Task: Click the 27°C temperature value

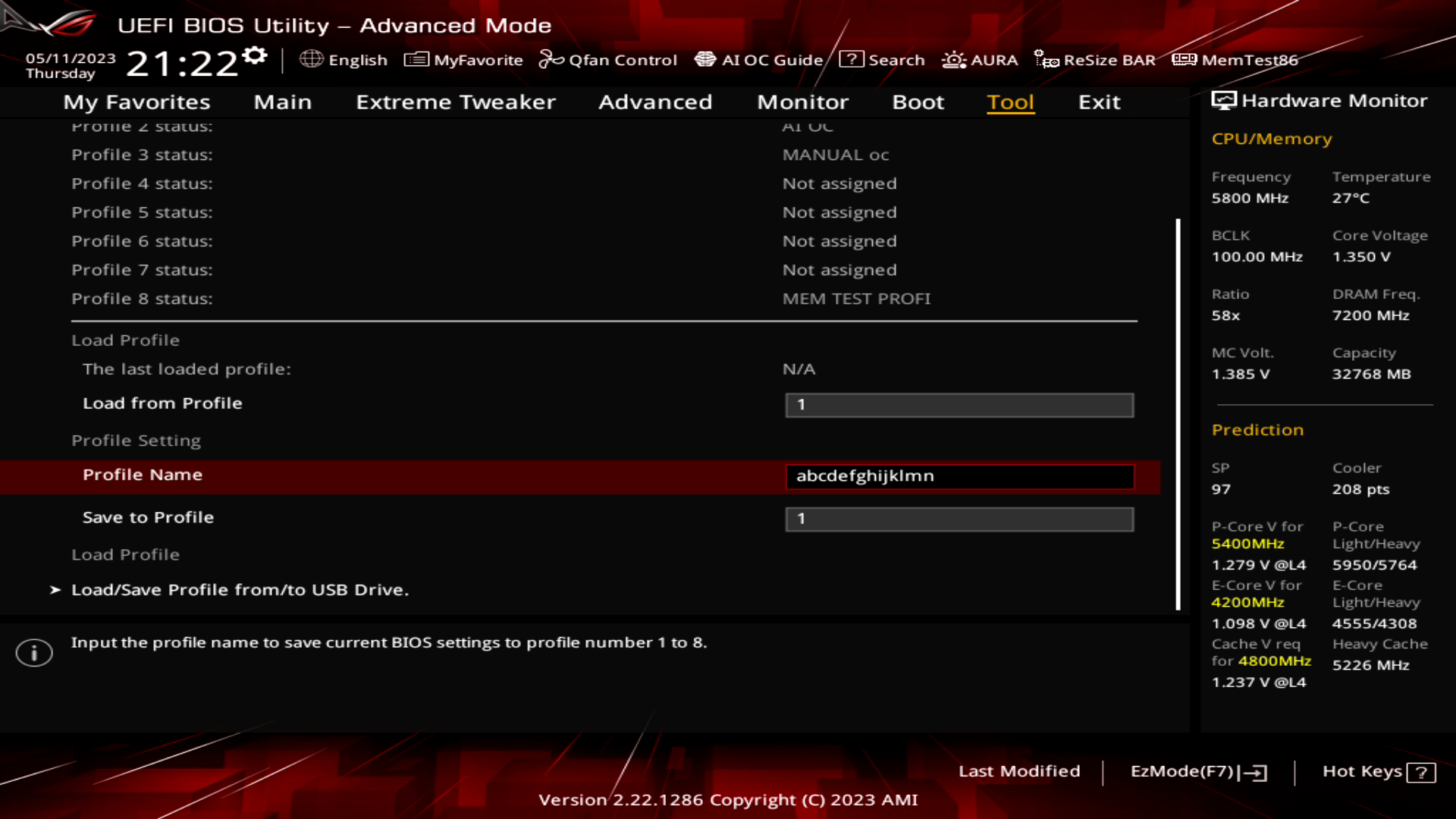Action: tap(1351, 198)
